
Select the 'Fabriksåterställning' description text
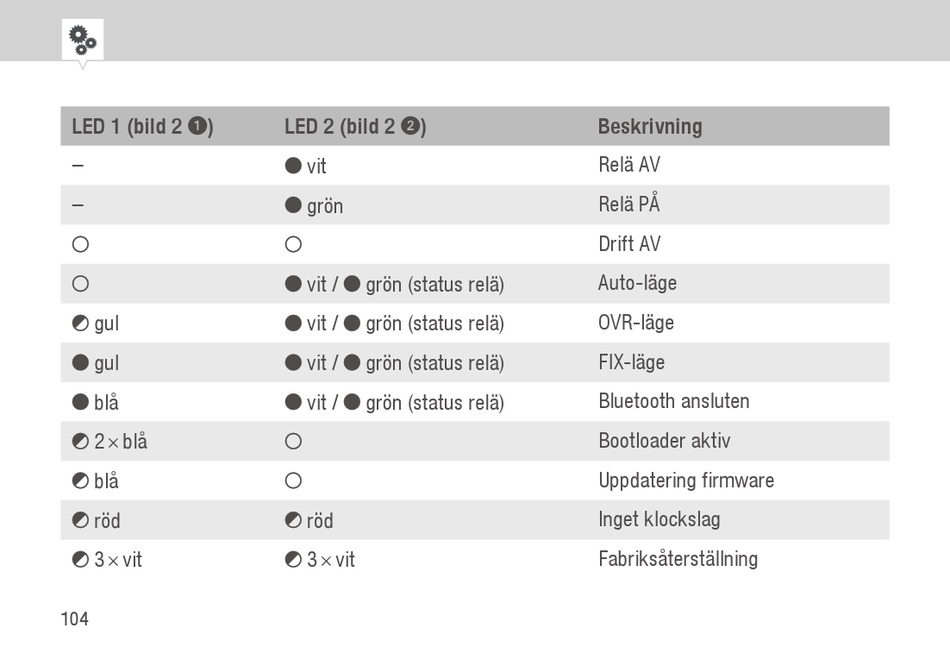pos(678,559)
